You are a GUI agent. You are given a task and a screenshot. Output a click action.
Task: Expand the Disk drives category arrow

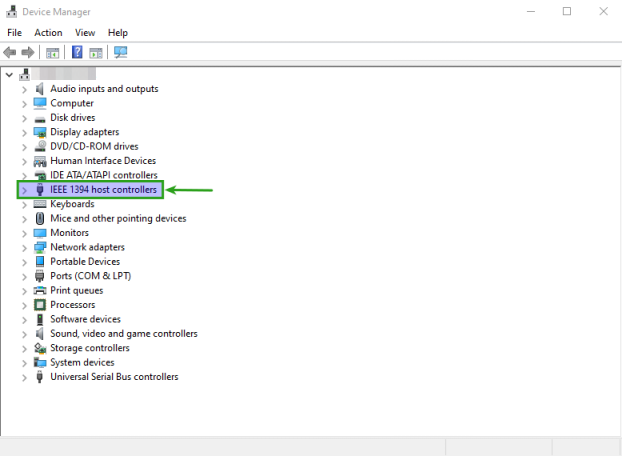tap(24, 118)
